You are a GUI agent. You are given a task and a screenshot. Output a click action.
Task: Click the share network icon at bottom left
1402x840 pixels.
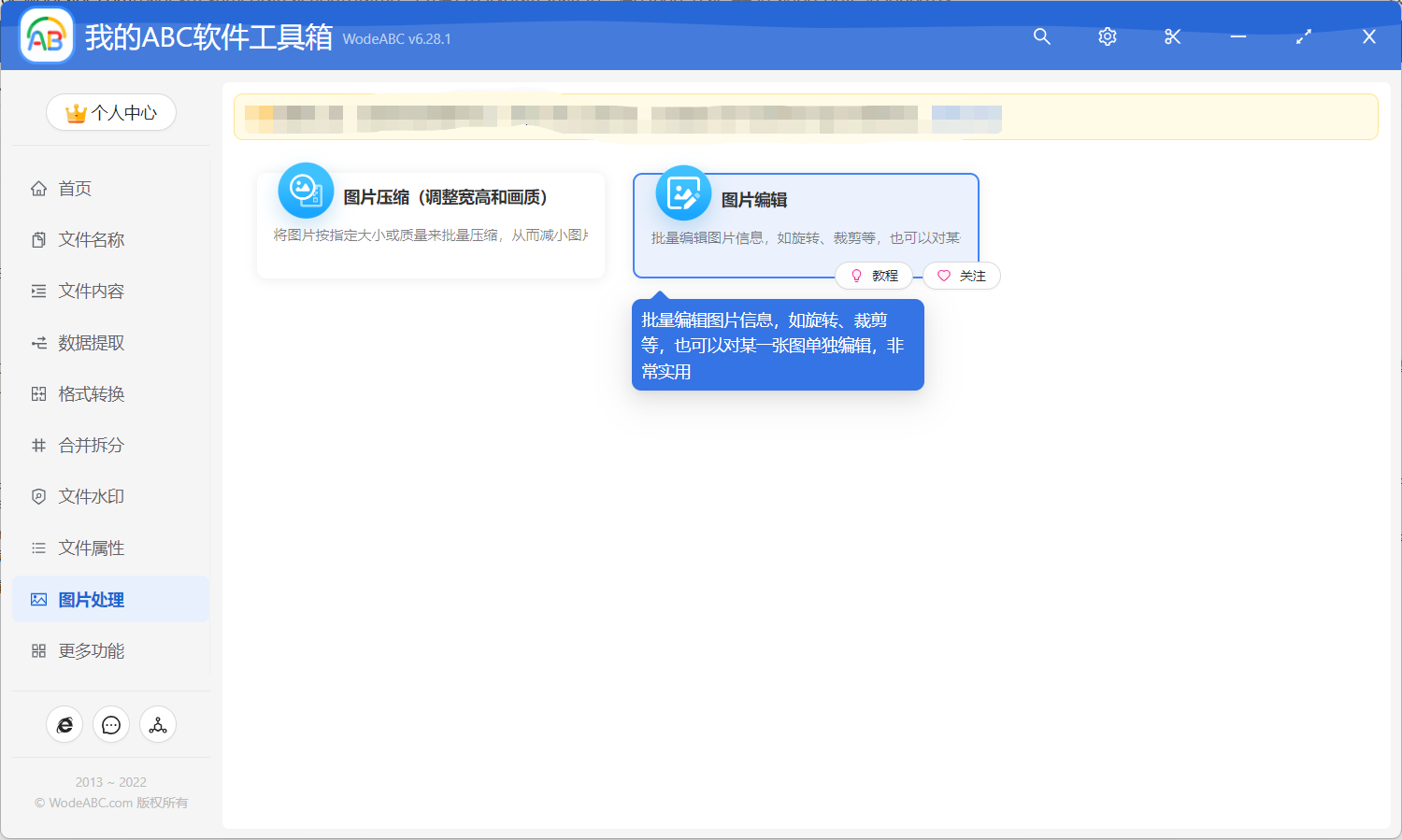tap(157, 724)
